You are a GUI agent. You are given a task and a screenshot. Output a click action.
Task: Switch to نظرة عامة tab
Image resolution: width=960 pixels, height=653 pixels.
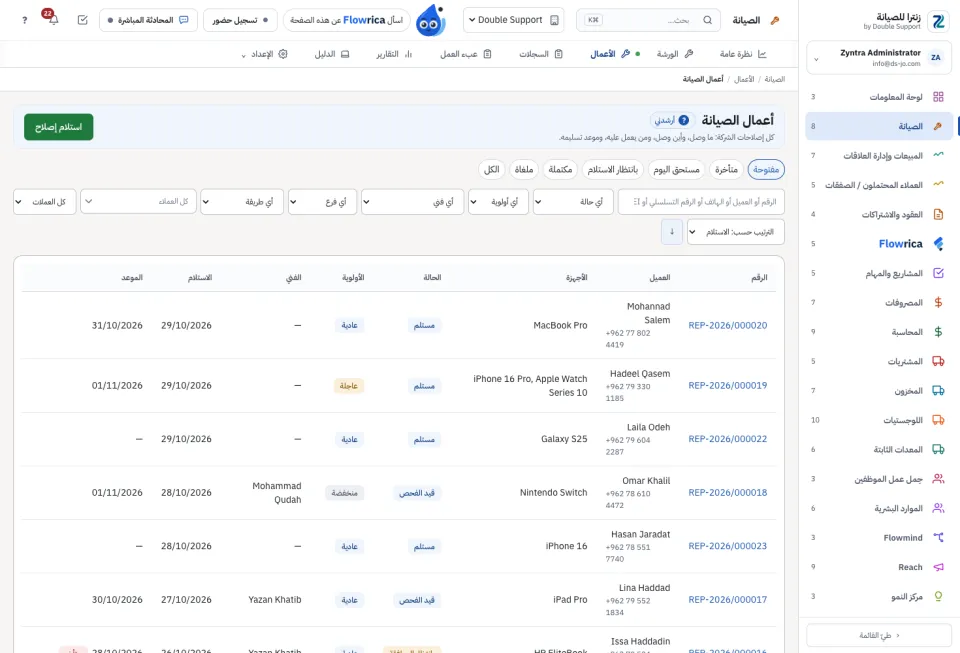tap(743, 54)
